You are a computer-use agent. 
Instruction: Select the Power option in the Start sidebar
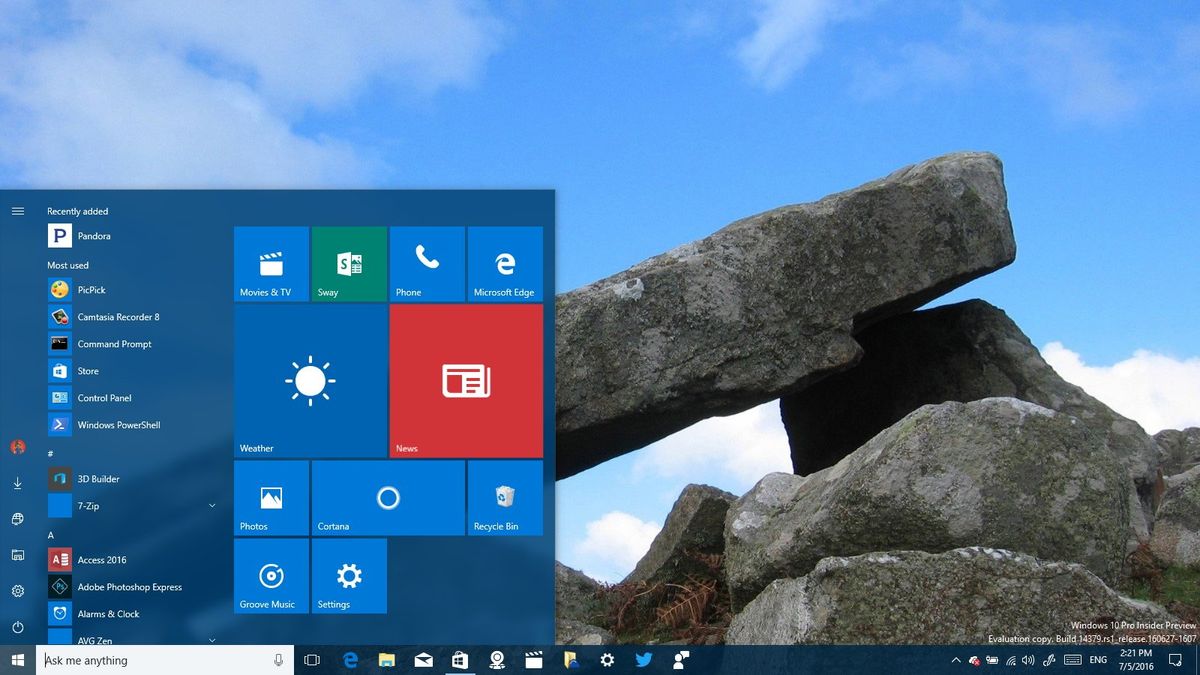[x=18, y=626]
